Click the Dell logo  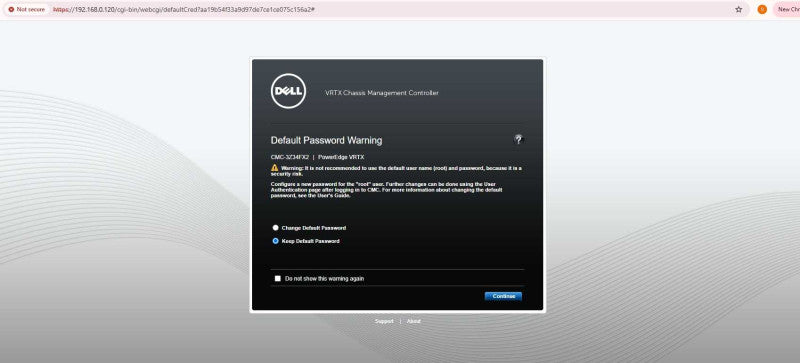point(288,91)
